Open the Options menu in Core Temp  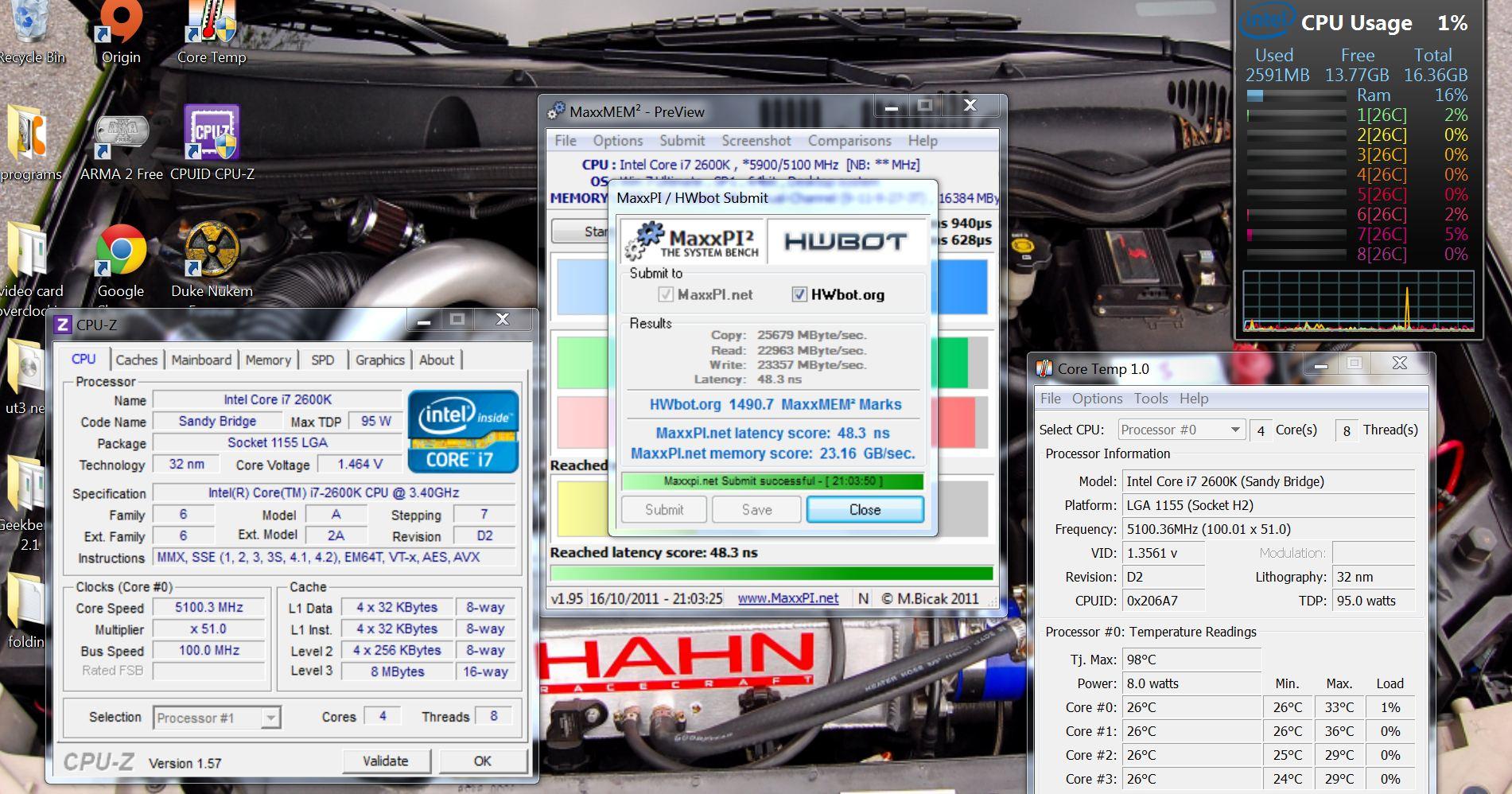1097,399
